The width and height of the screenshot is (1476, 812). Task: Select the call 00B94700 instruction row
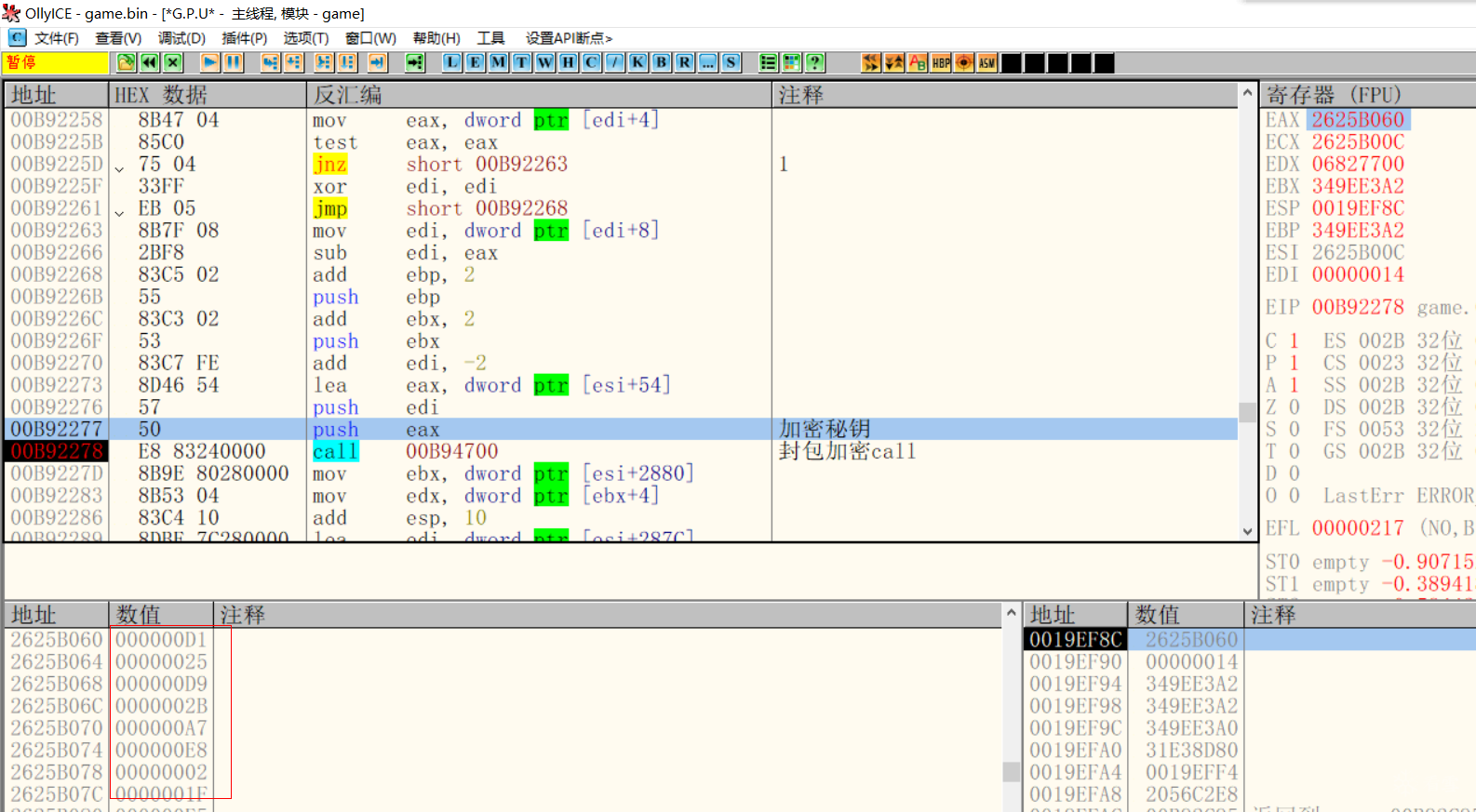point(621,451)
